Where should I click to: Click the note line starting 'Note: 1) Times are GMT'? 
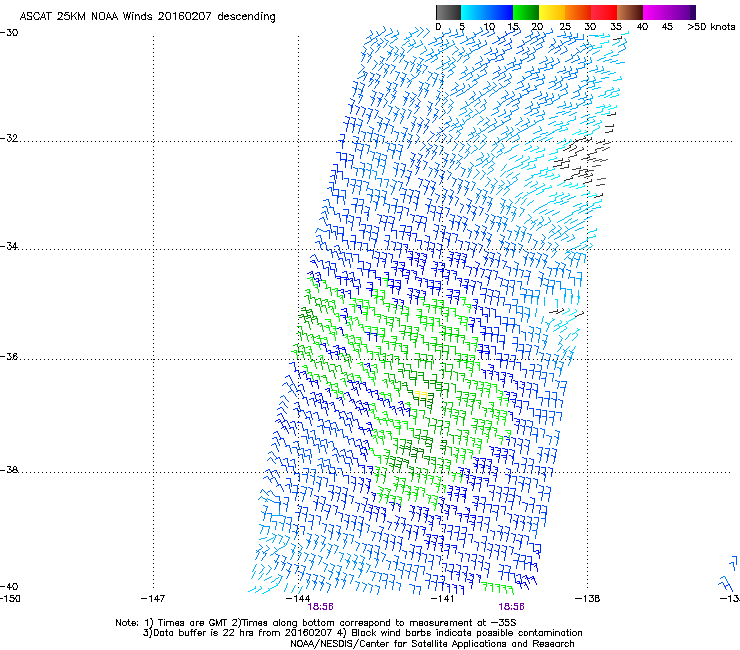(x=316, y=623)
